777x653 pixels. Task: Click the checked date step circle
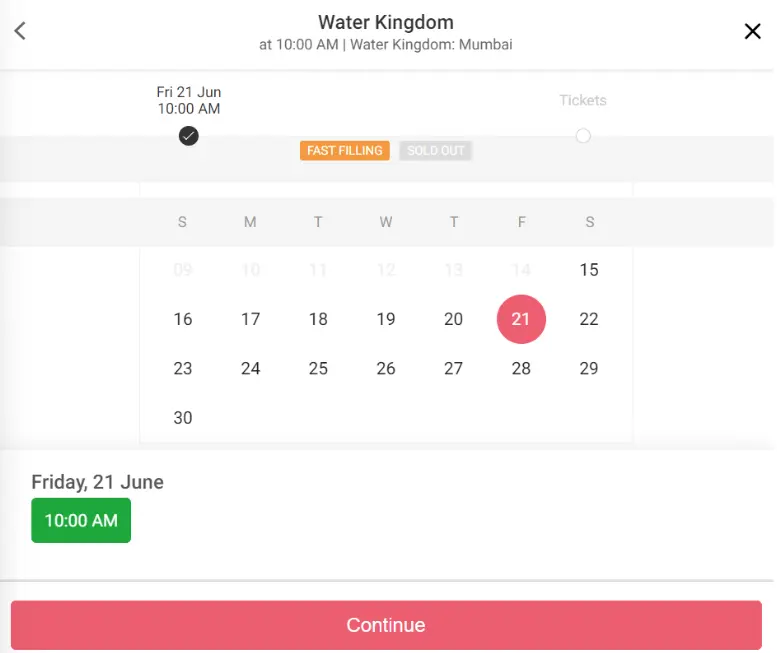188,136
